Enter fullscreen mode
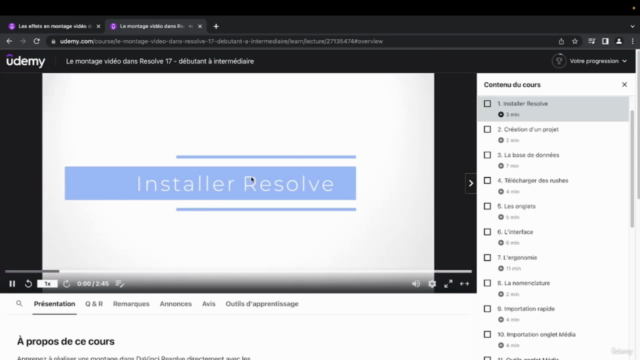 point(448,284)
